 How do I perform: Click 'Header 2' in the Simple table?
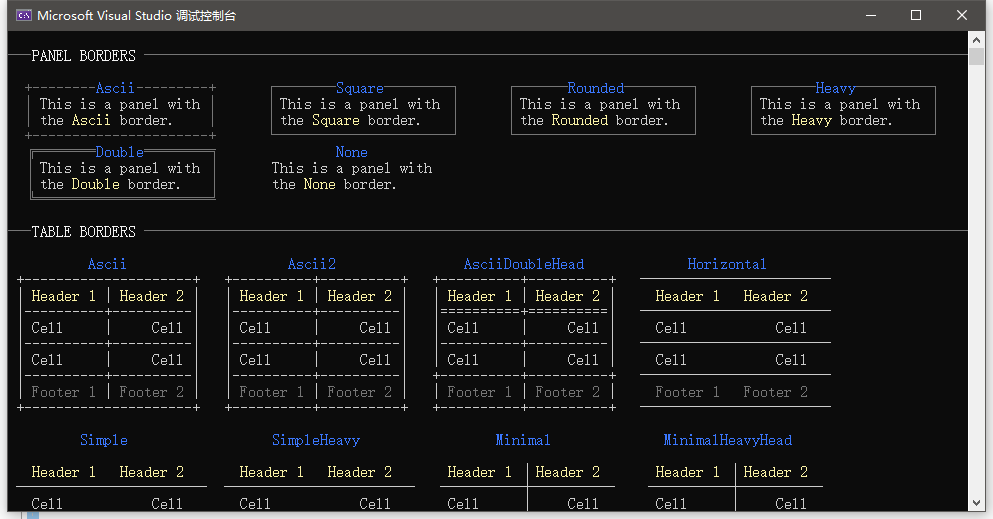(x=151, y=472)
